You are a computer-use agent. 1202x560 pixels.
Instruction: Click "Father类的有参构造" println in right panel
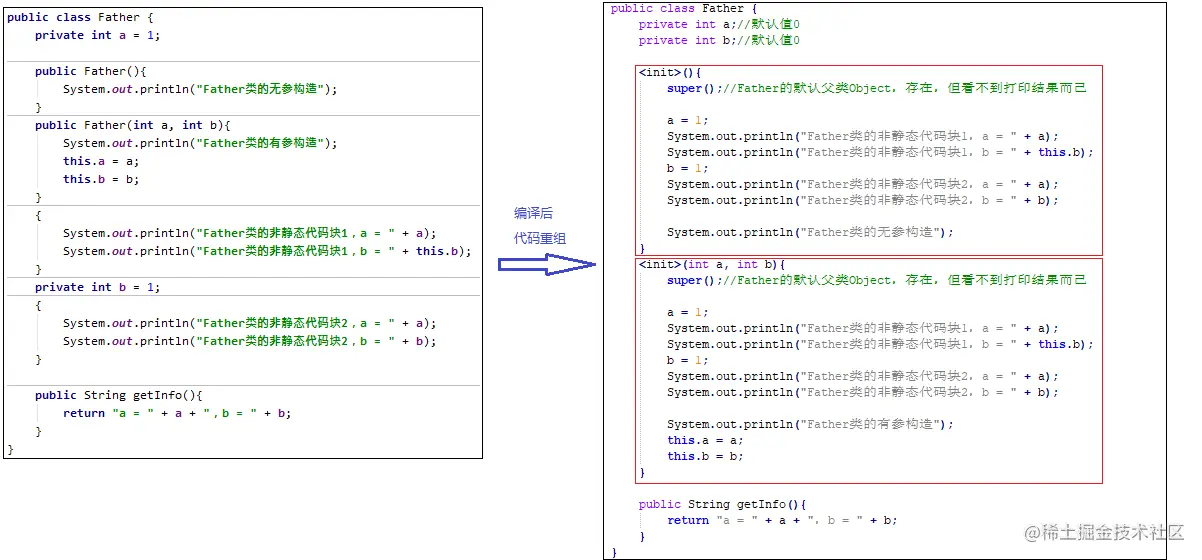[810, 424]
